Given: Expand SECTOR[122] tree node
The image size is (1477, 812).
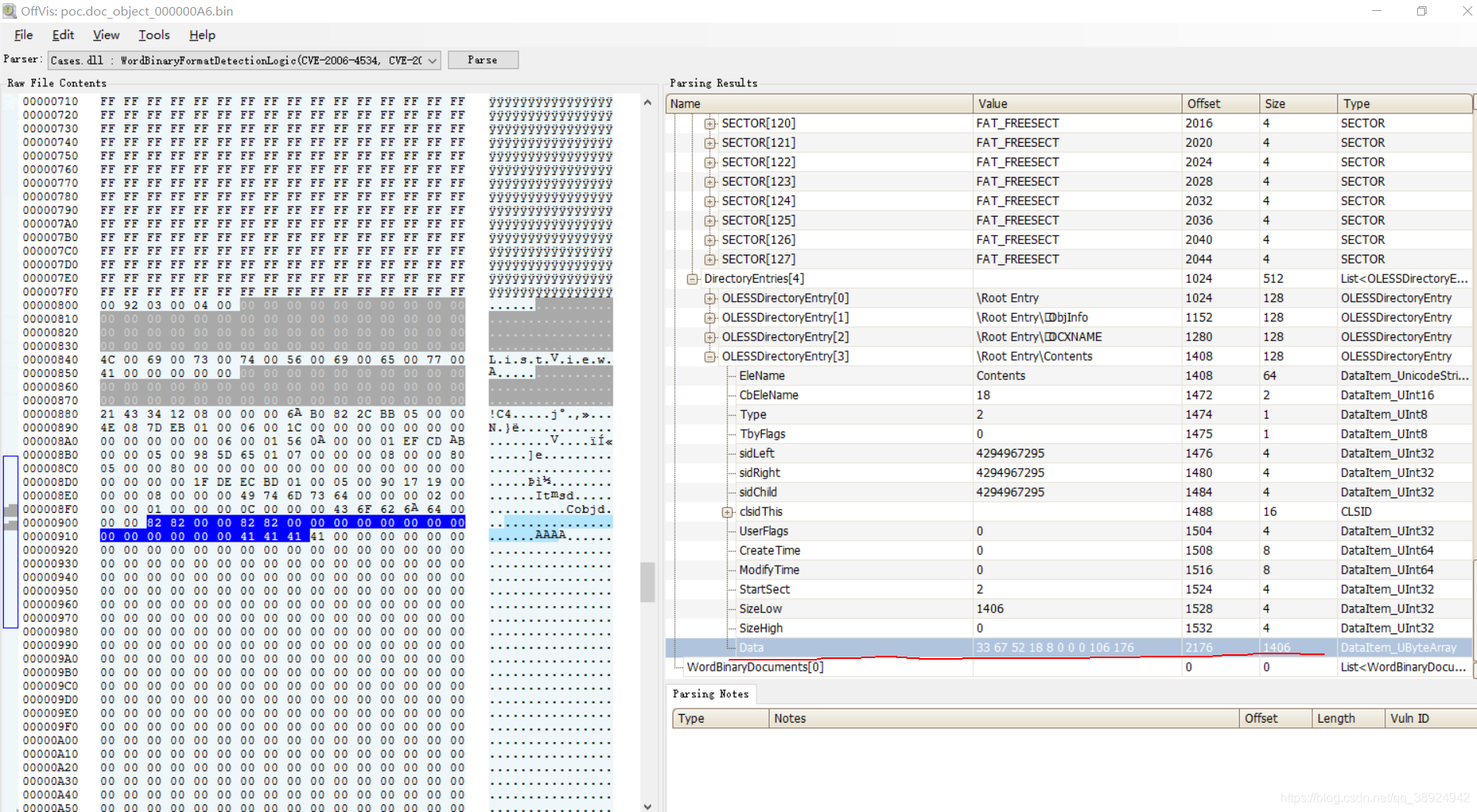Looking at the screenshot, I should 710,162.
